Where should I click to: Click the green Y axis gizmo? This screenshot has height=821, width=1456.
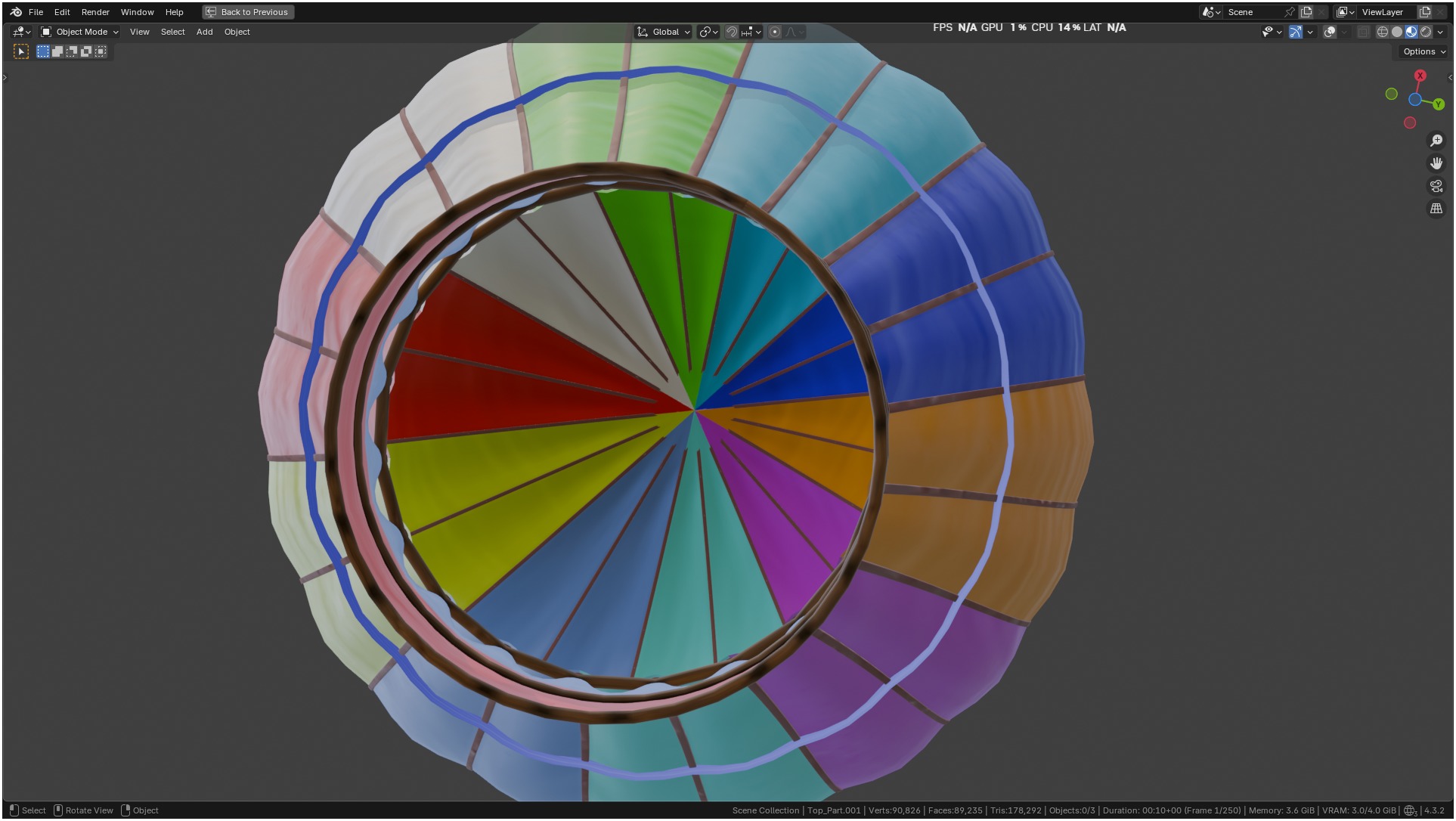click(x=1439, y=104)
